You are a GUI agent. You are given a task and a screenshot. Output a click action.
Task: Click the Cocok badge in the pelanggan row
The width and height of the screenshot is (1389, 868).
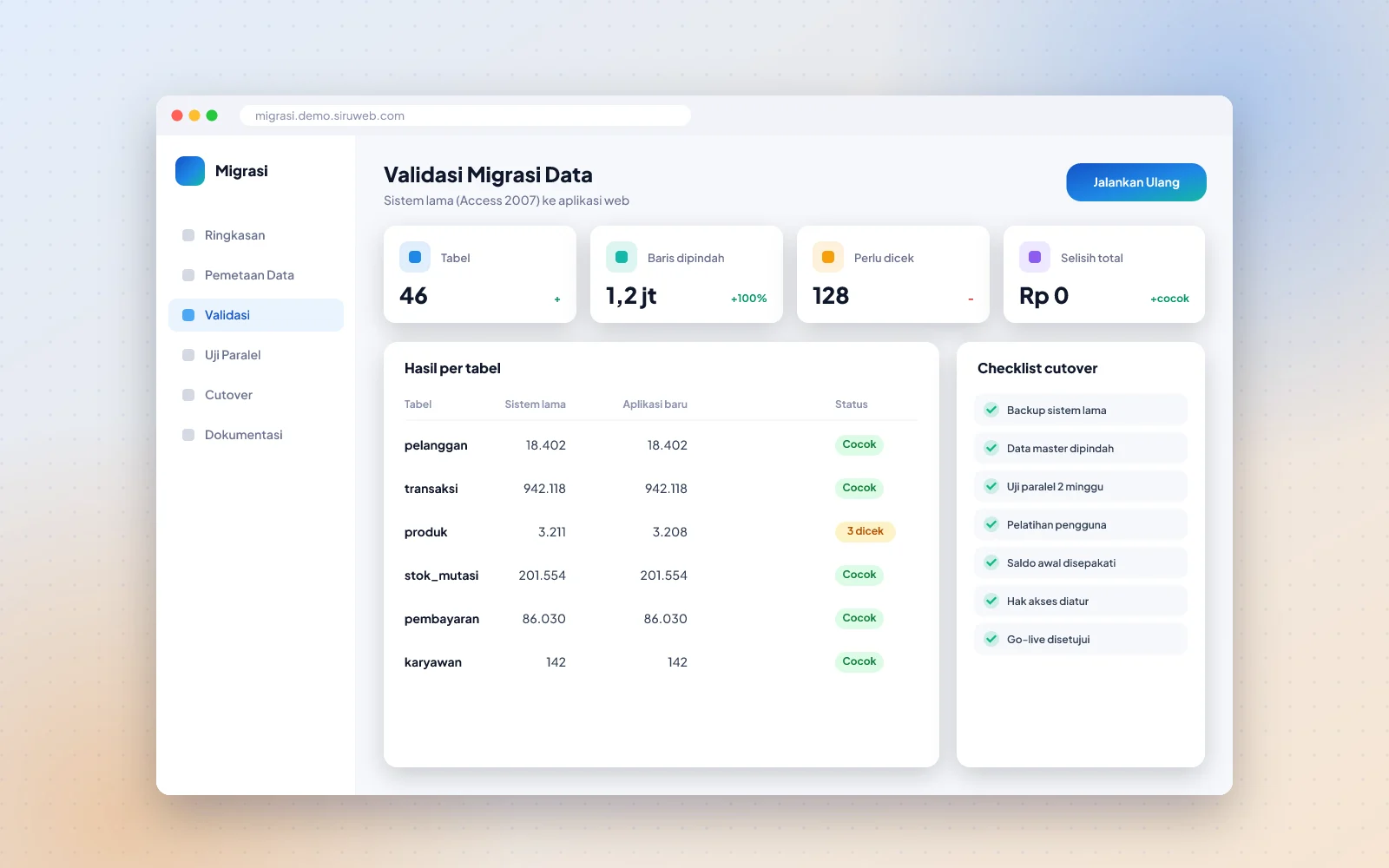click(x=859, y=444)
